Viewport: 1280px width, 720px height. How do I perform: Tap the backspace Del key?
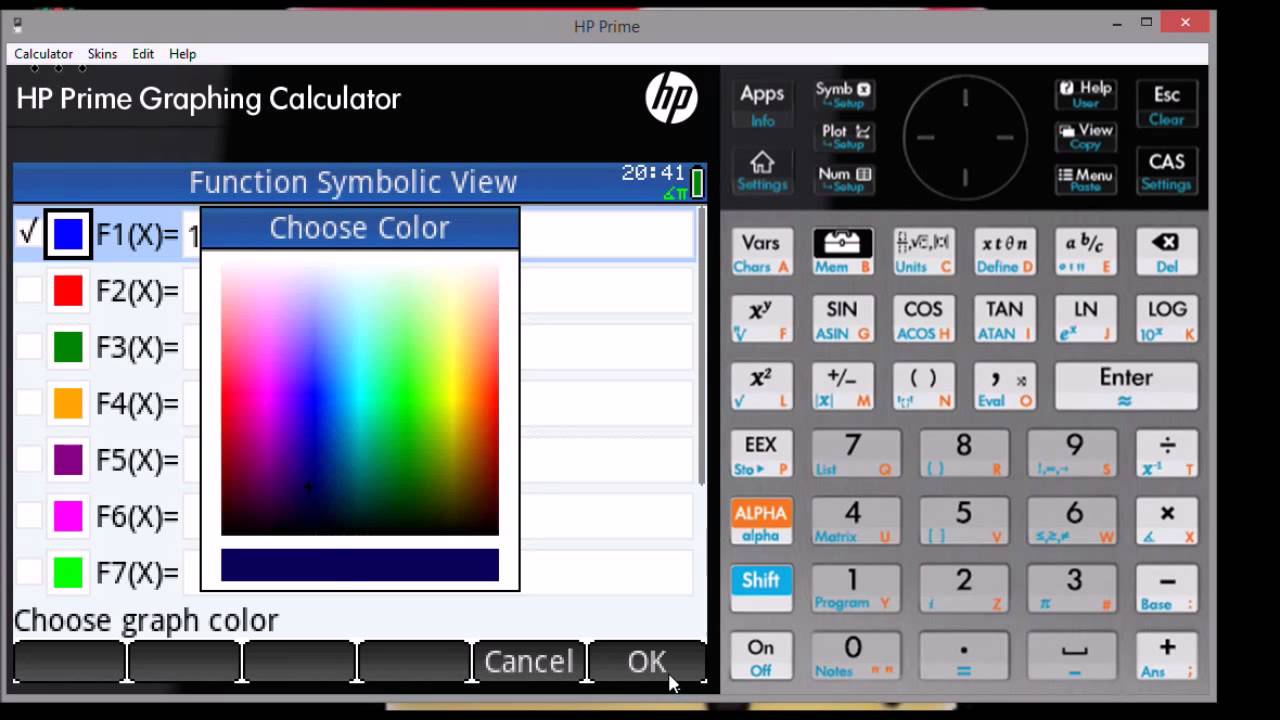[x=1167, y=252]
